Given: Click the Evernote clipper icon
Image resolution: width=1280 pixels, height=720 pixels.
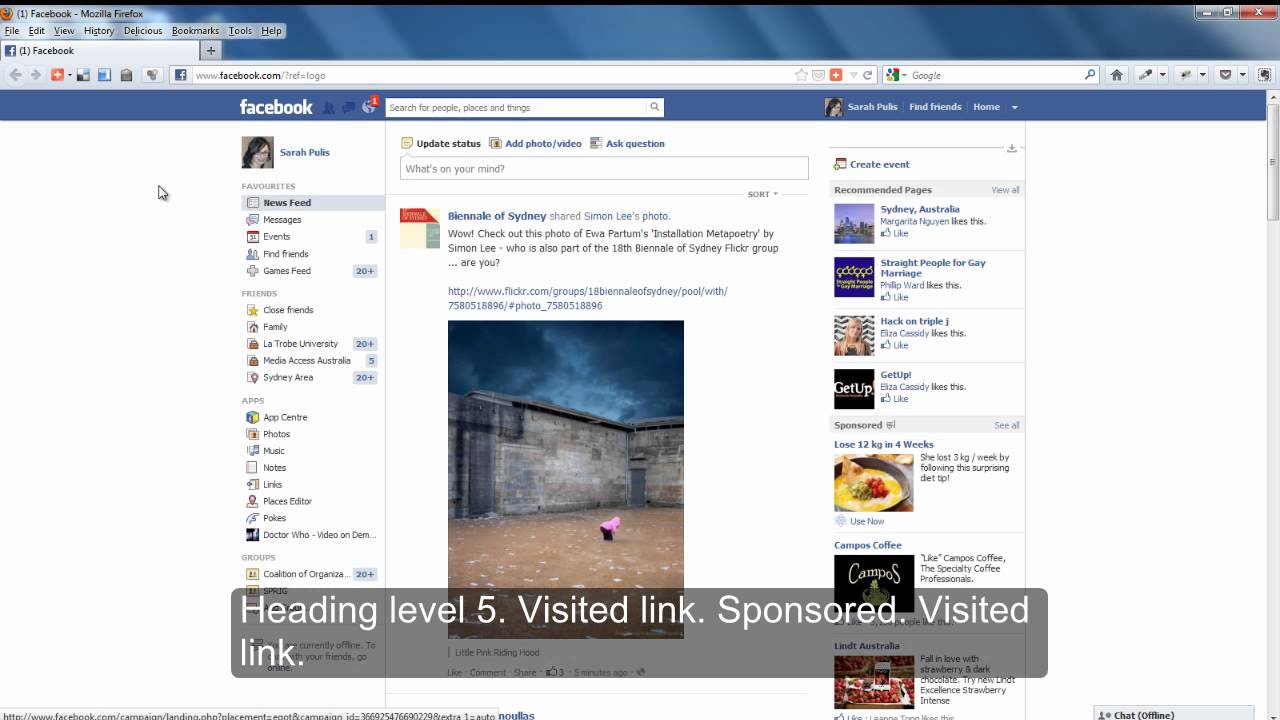Looking at the screenshot, I should [x=1265, y=75].
